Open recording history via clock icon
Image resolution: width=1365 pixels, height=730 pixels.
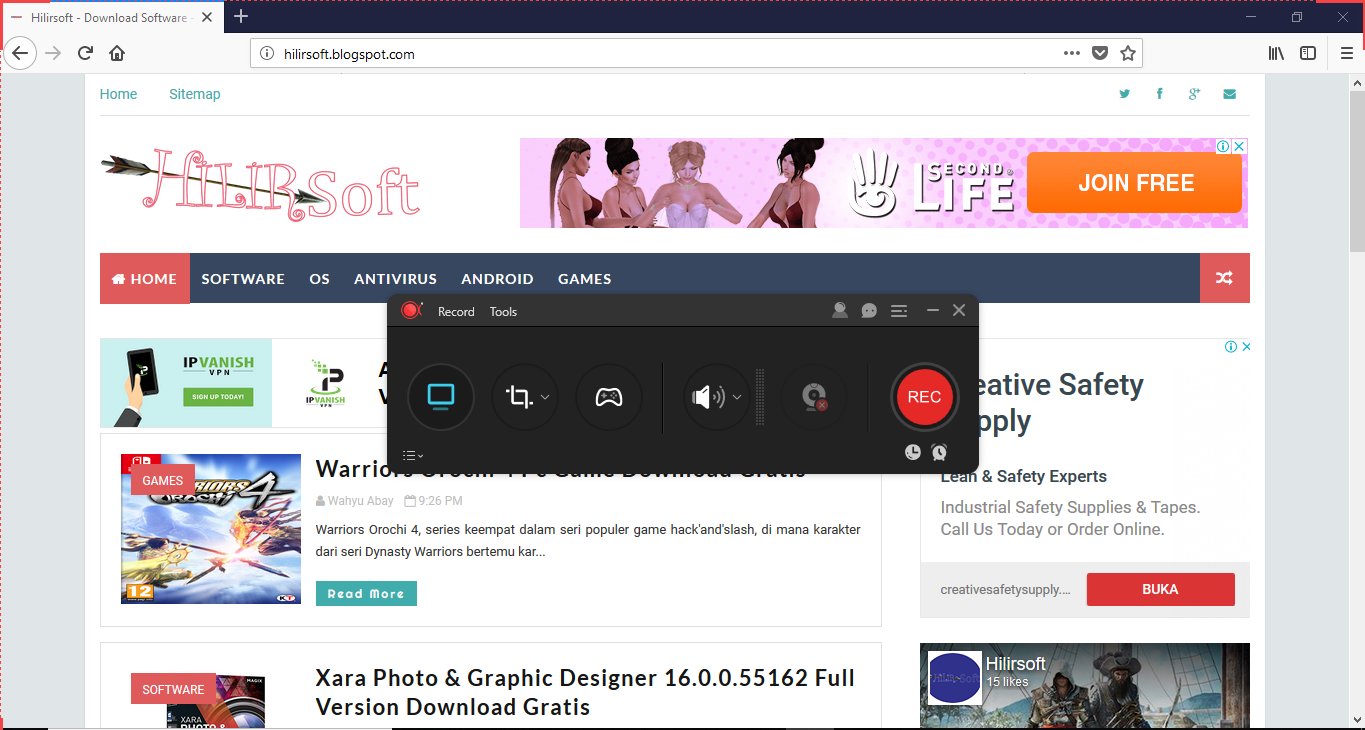click(x=912, y=452)
